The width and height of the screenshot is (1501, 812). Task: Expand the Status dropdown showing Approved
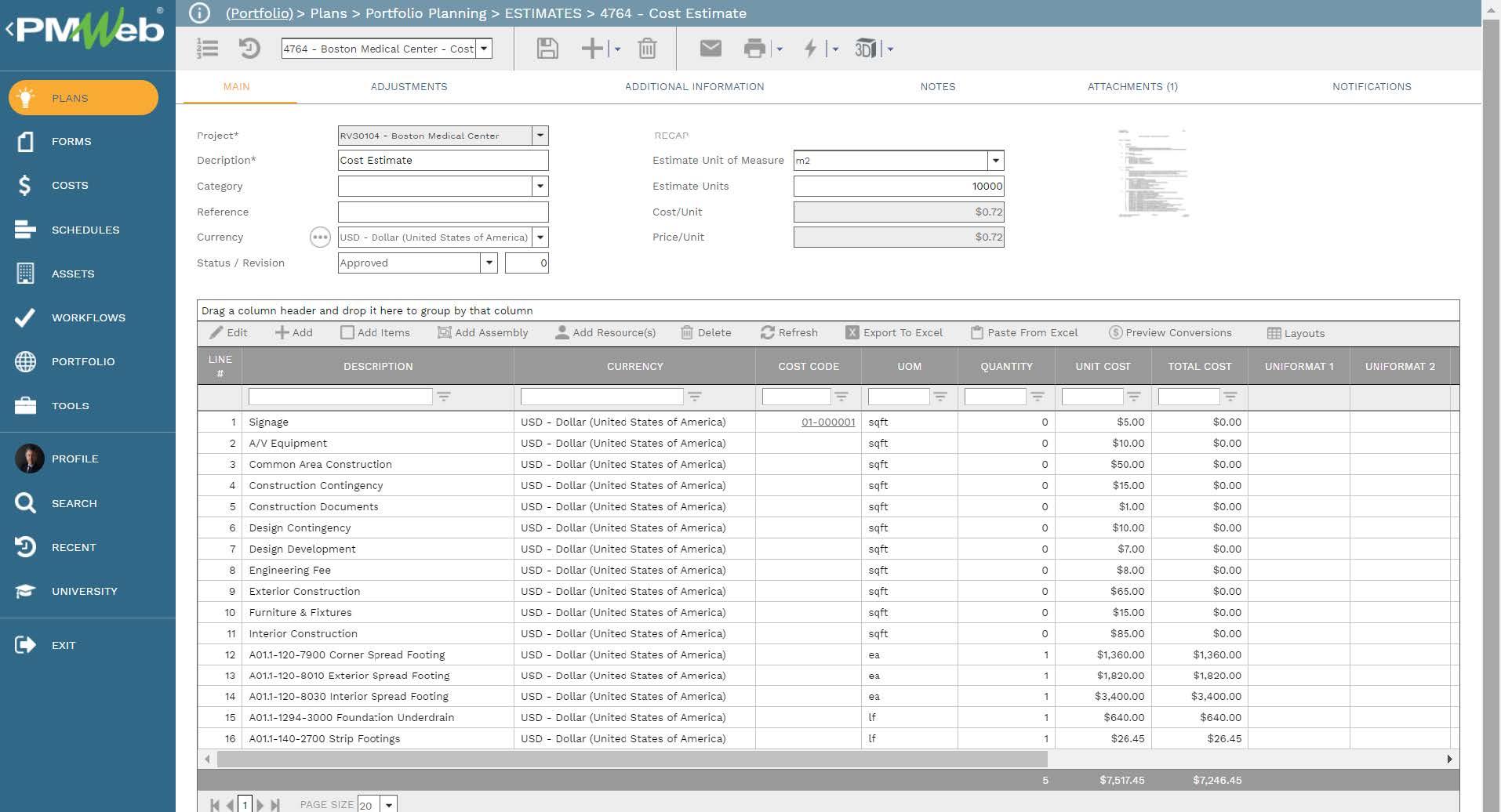click(x=489, y=263)
